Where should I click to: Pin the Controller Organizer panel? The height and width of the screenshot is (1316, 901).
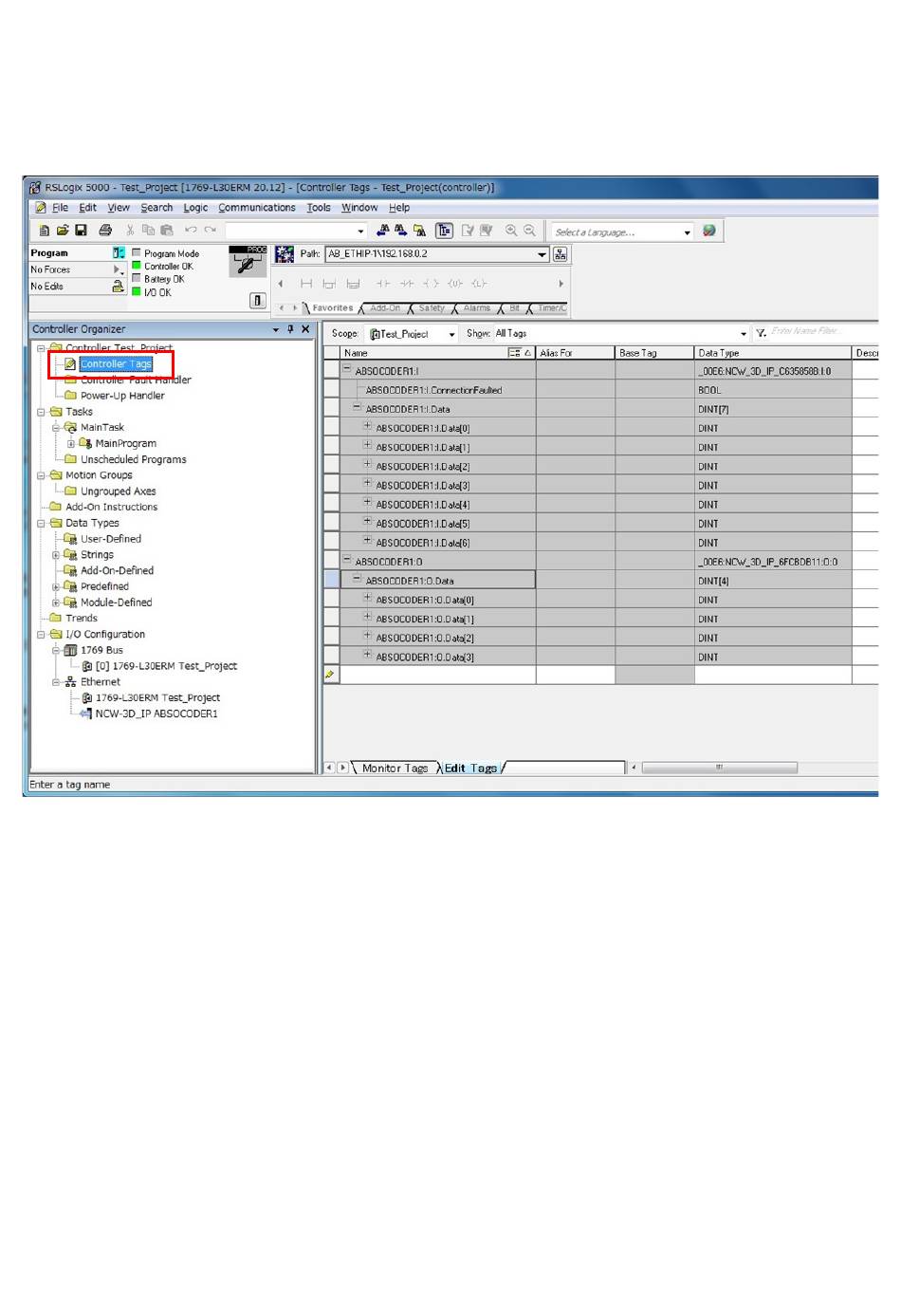[x=290, y=329]
